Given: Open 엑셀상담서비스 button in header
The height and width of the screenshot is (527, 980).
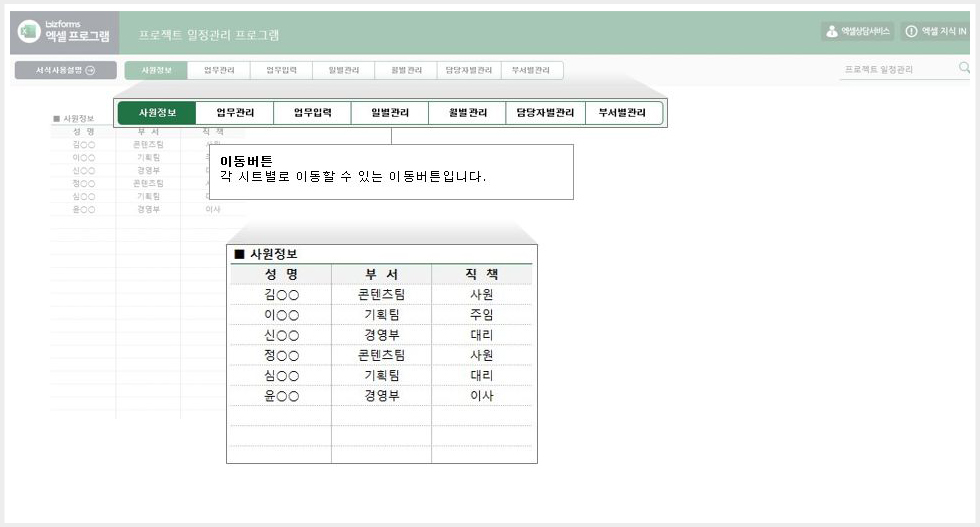Looking at the screenshot, I should coord(858,31).
